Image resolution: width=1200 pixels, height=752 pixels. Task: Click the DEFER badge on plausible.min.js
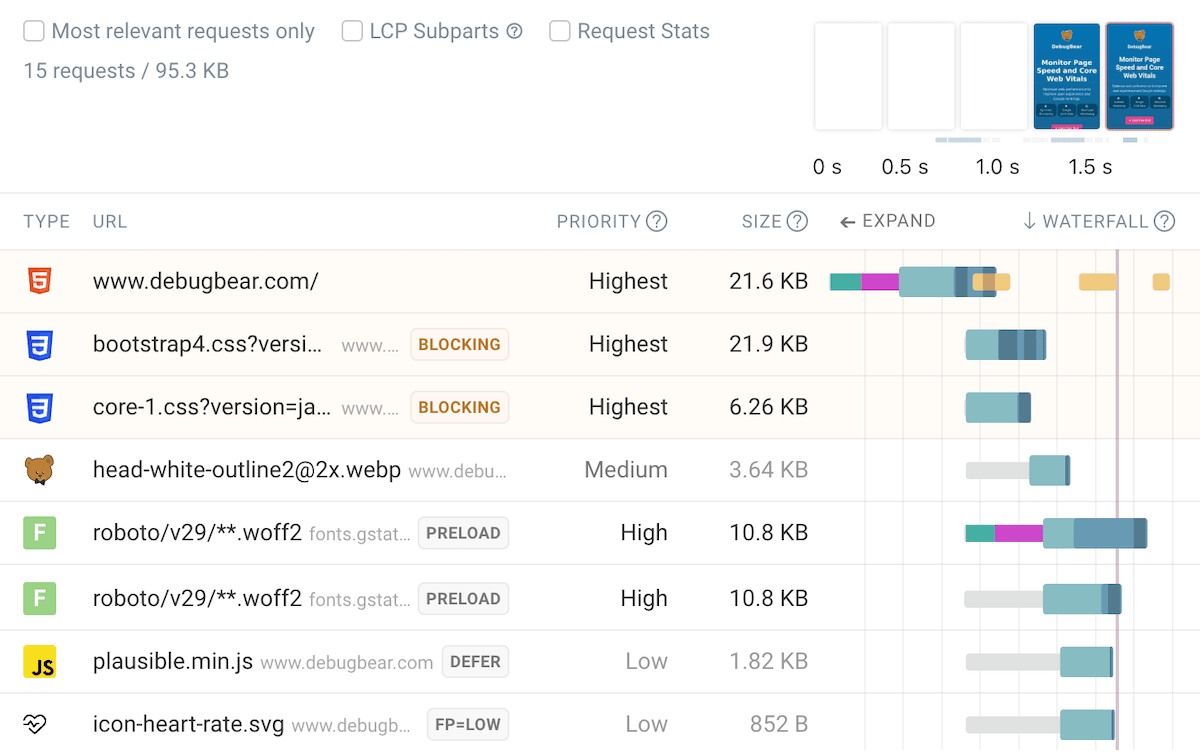475,662
